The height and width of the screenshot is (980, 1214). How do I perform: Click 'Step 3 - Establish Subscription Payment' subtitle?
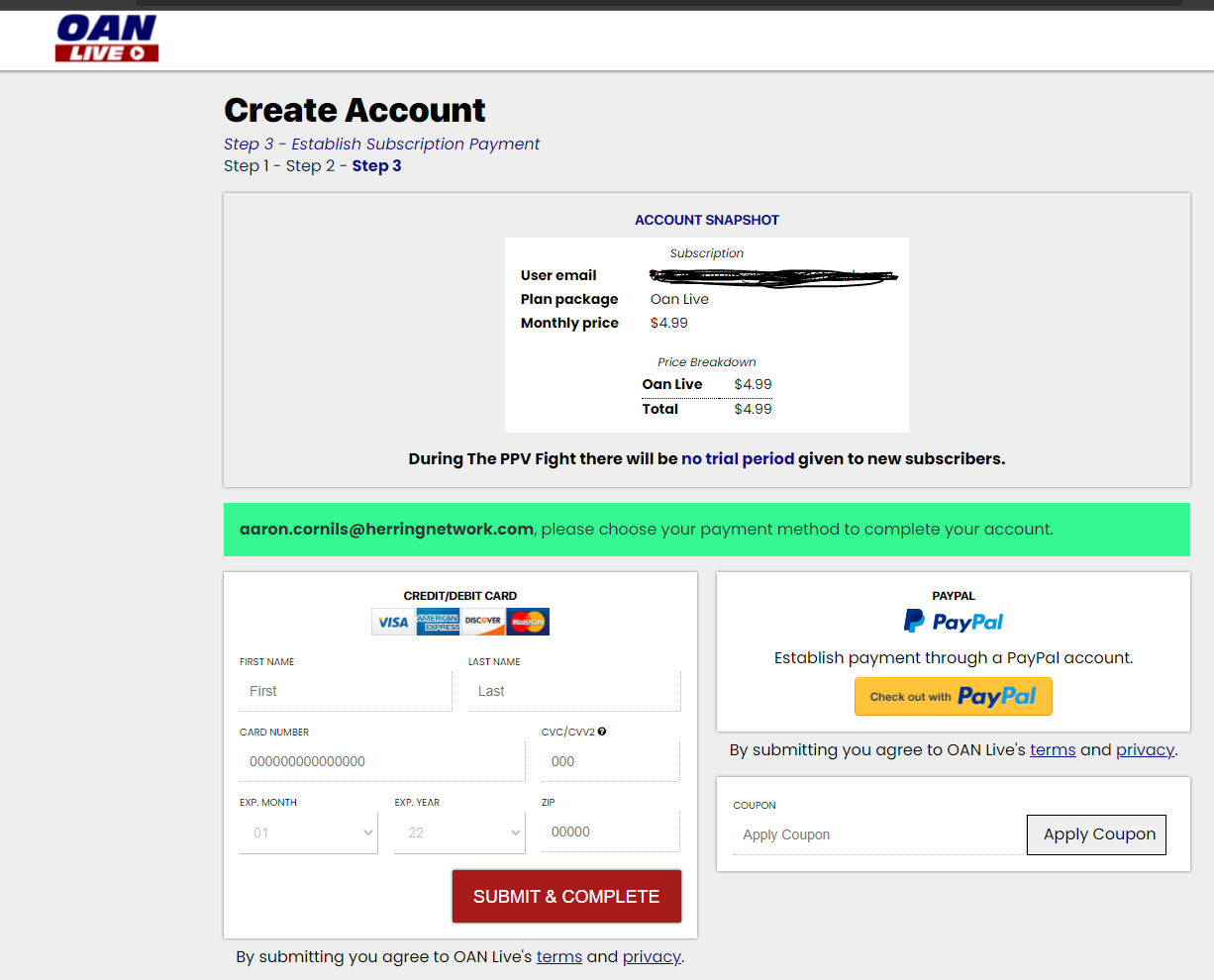(381, 144)
